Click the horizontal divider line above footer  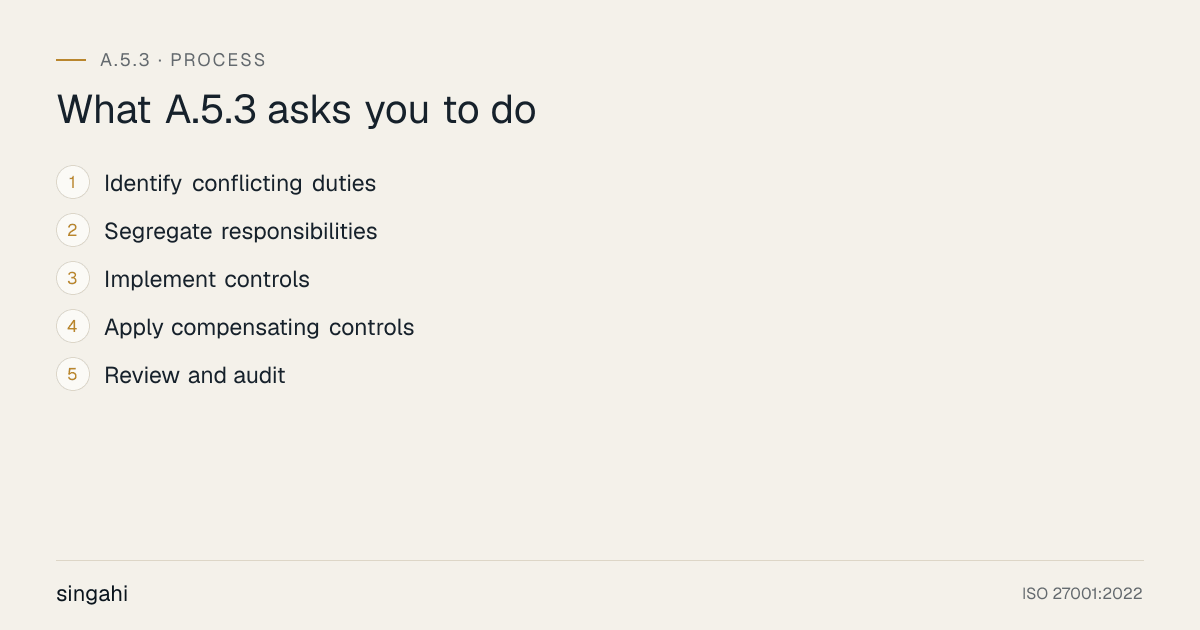coord(600,560)
